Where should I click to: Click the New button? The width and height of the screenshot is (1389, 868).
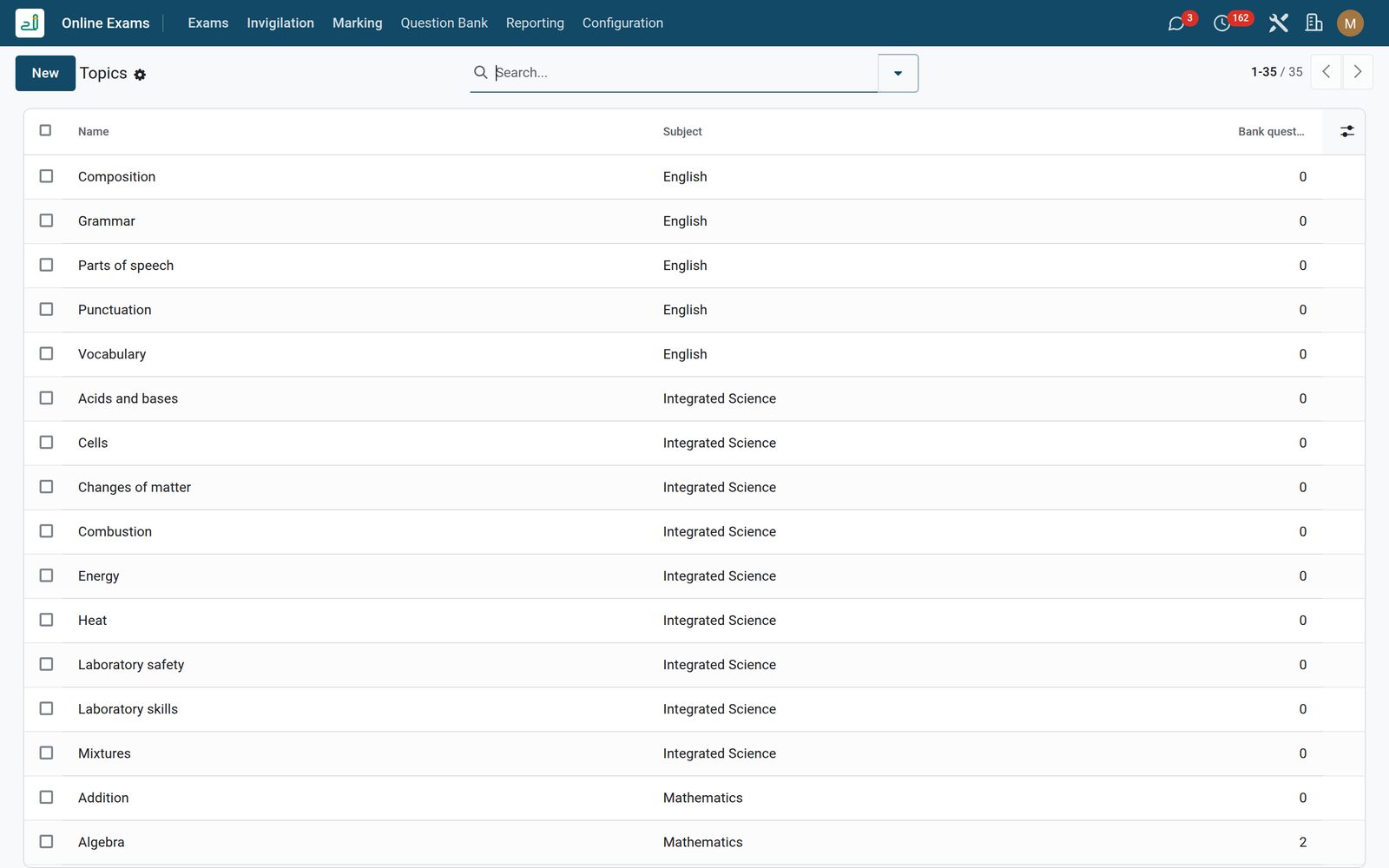(45, 73)
